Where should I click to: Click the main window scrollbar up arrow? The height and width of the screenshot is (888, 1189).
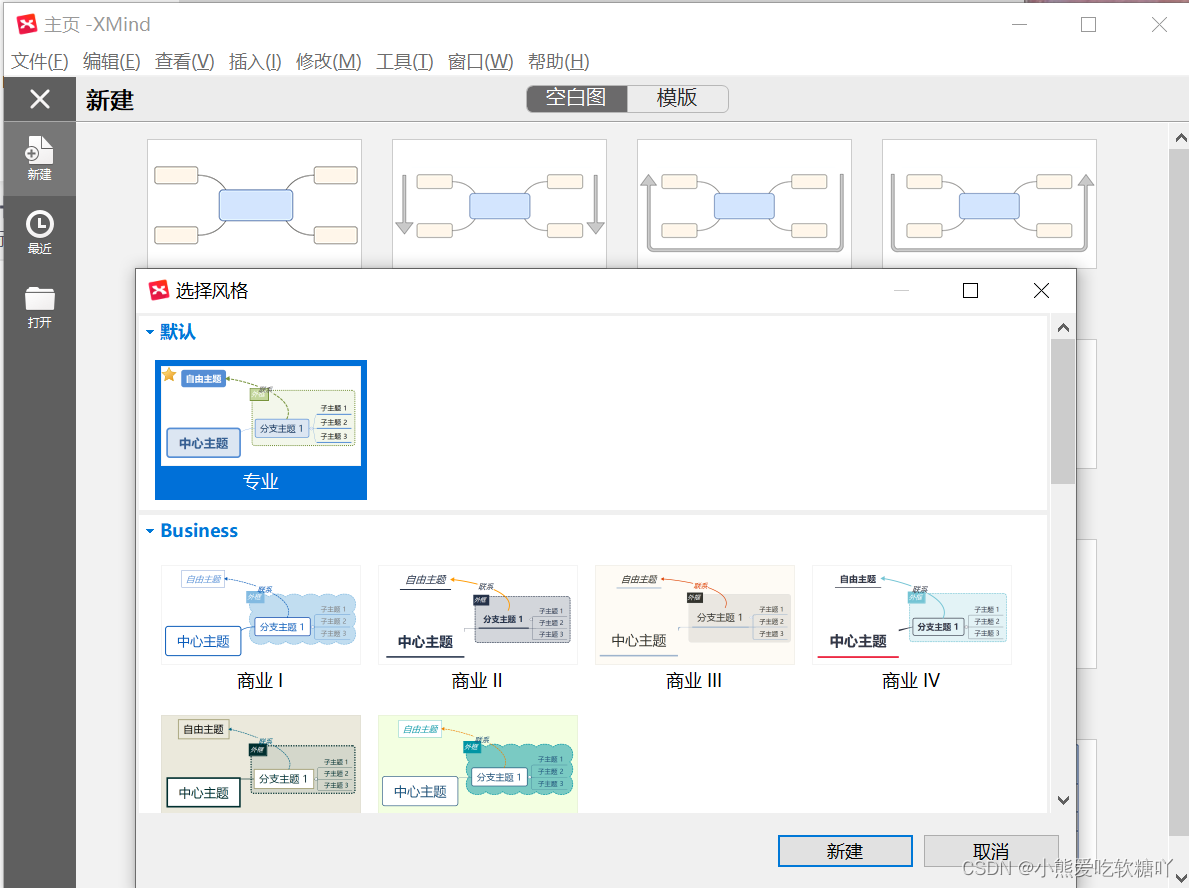pyautogui.click(x=1181, y=138)
